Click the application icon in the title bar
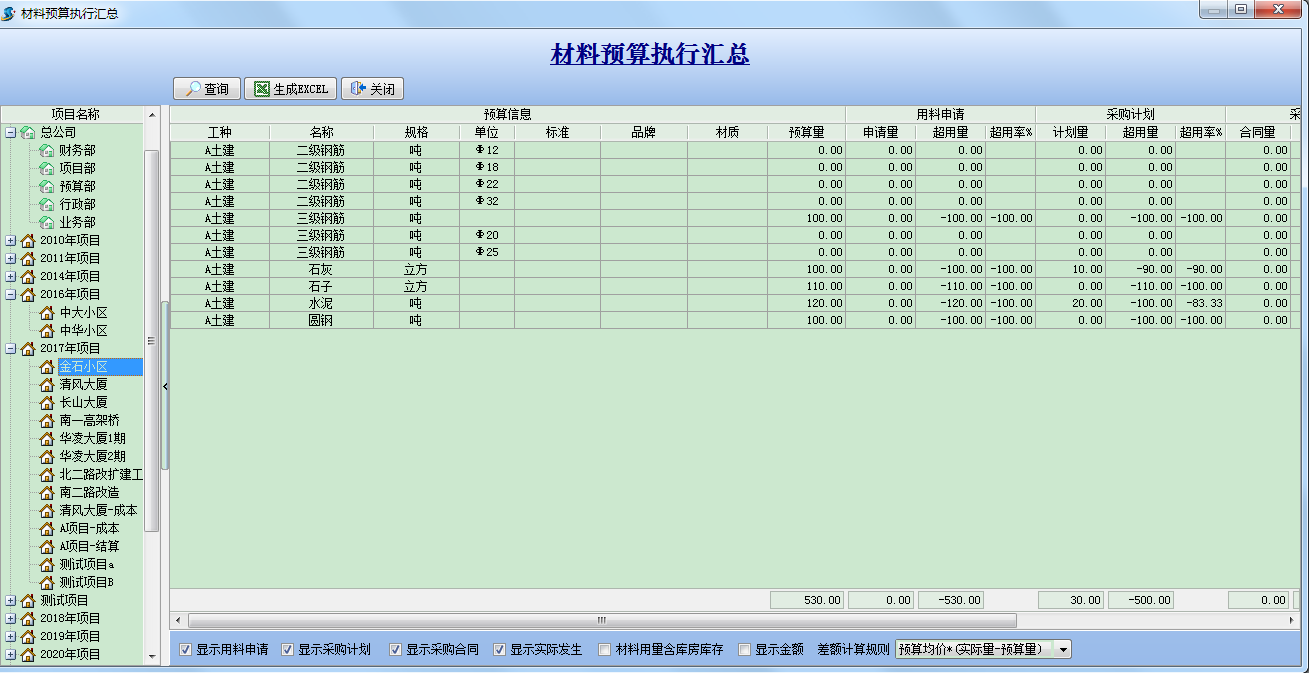This screenshot has width=1309, height=673. 10,10
